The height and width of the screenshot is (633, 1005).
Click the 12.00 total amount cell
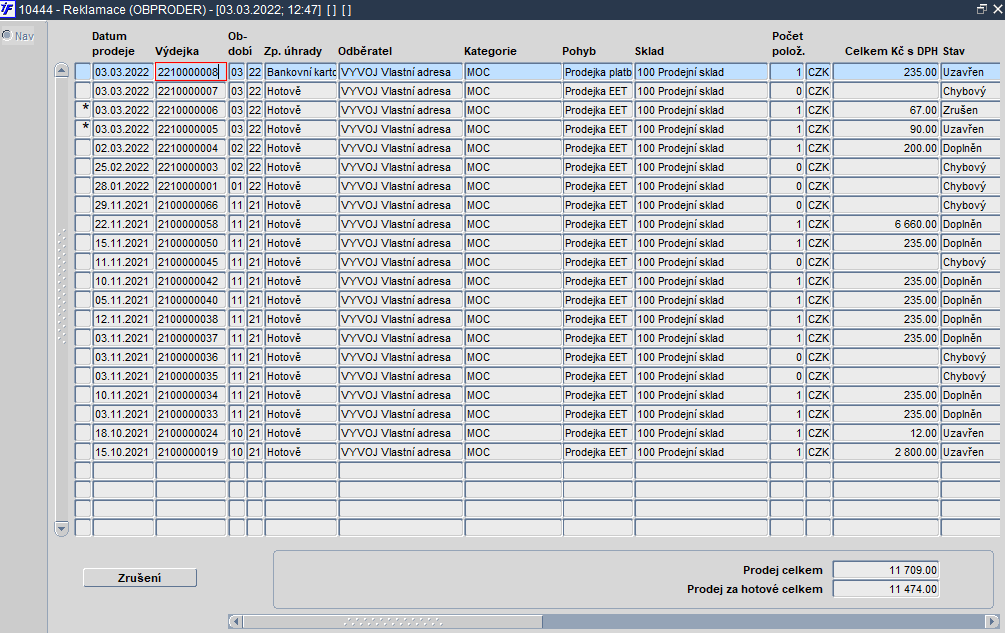886,433
